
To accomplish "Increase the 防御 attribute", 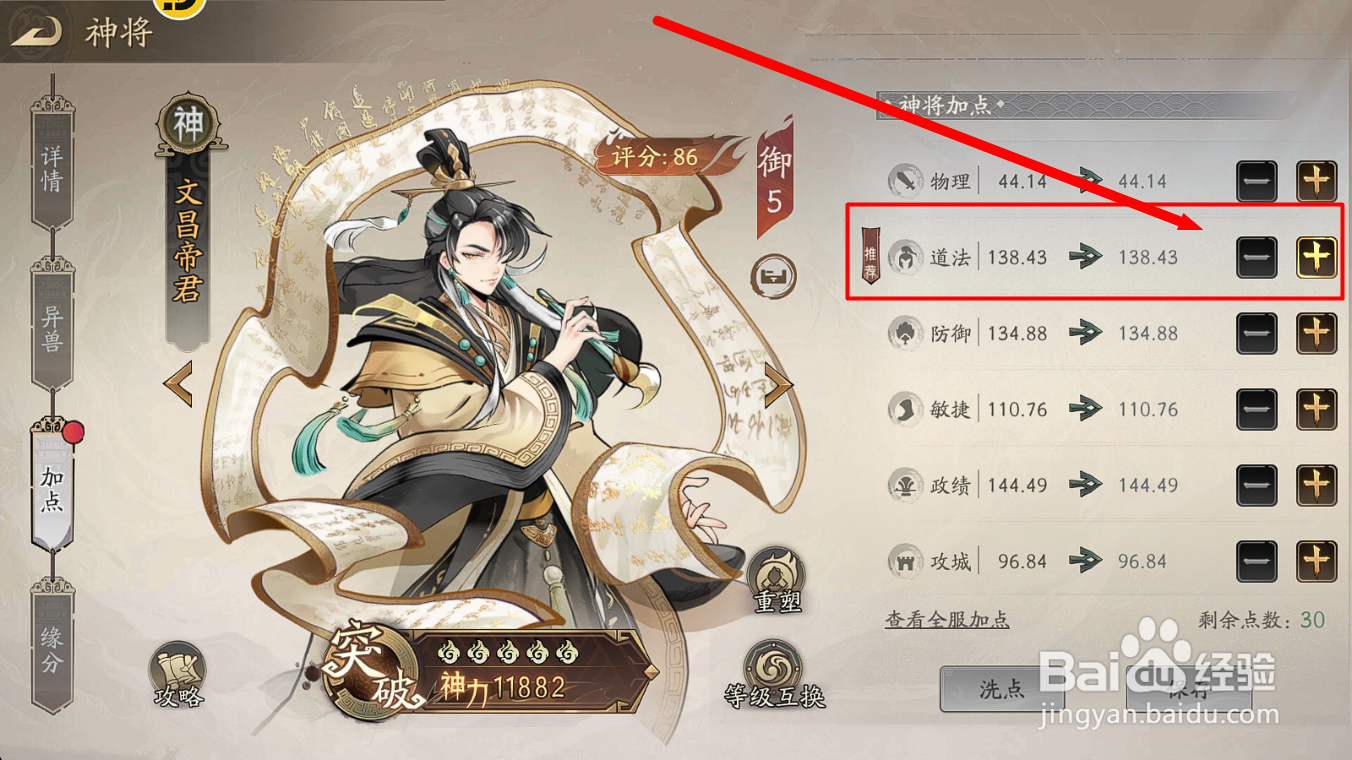I will click(1317, 333).
